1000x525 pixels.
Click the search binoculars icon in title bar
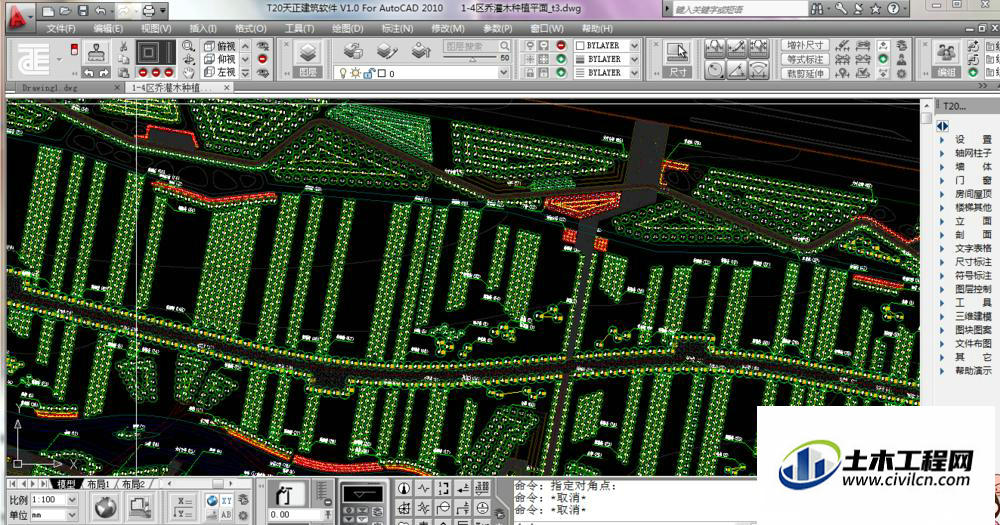pos(817,9)
